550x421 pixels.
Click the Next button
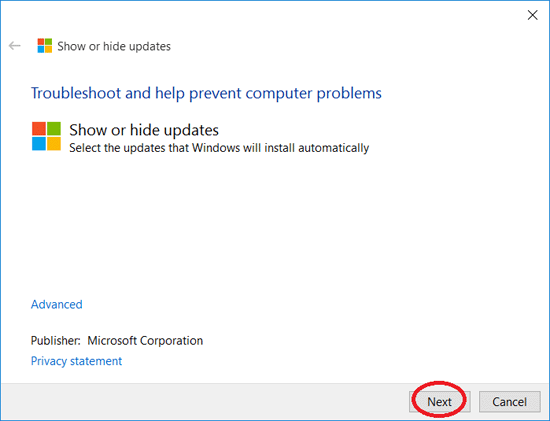pos(440,402)
